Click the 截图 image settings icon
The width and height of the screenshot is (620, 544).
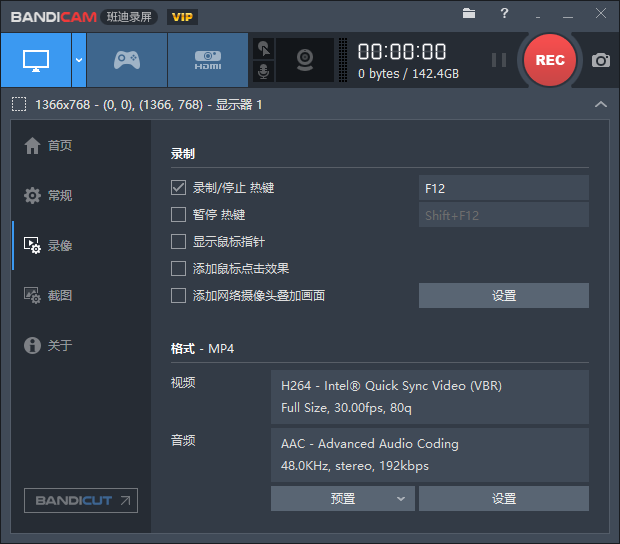click(x=32, y=295)
